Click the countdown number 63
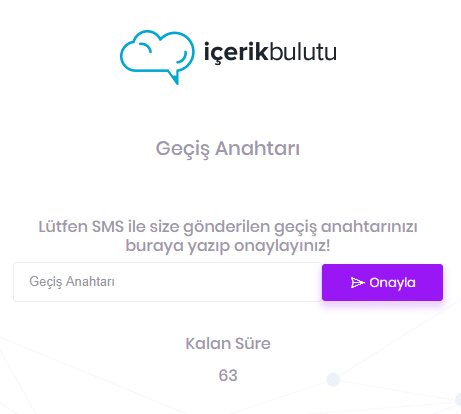This screenshot has height=414, width=461. click(228, 376)
